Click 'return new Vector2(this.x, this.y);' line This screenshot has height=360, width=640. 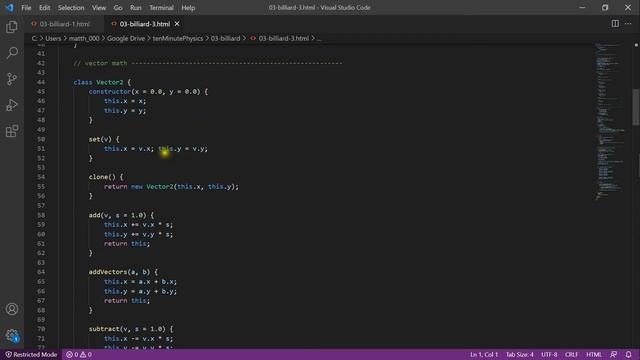(x=171, y=187)
